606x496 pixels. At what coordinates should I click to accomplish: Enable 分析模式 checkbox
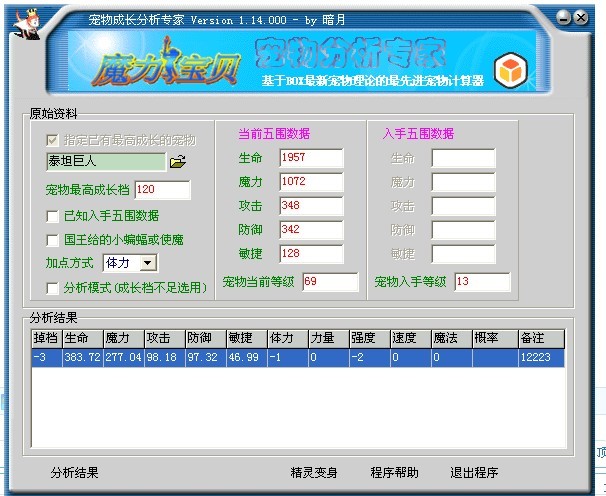point(53,288)
